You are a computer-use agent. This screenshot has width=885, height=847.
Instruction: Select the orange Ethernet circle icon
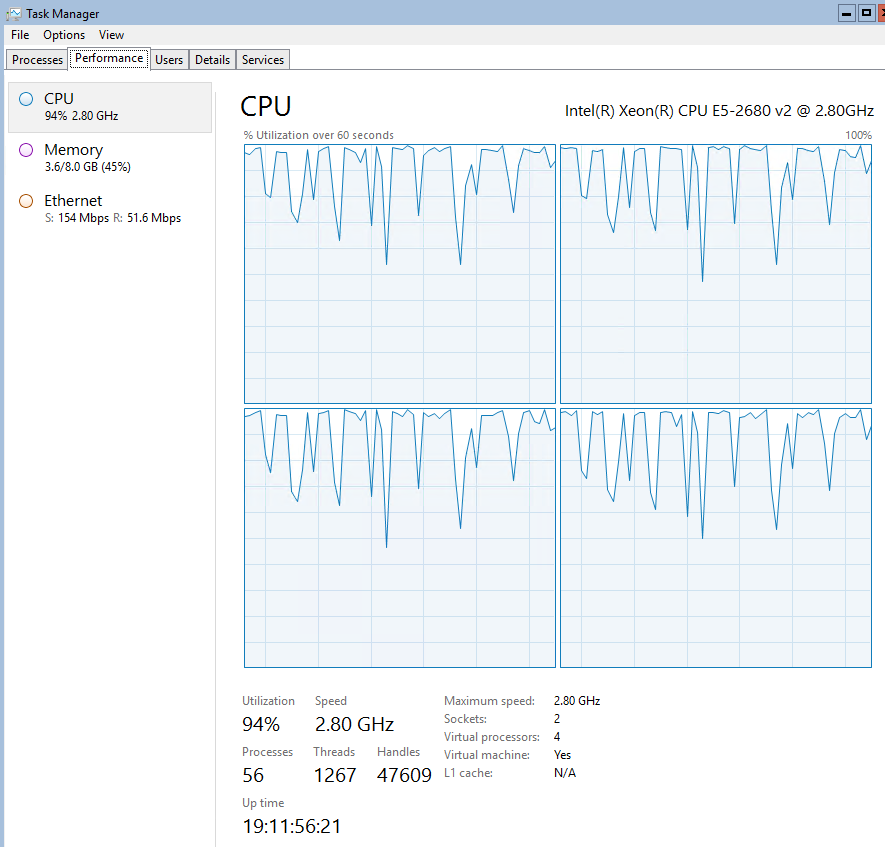pos(26,201)
